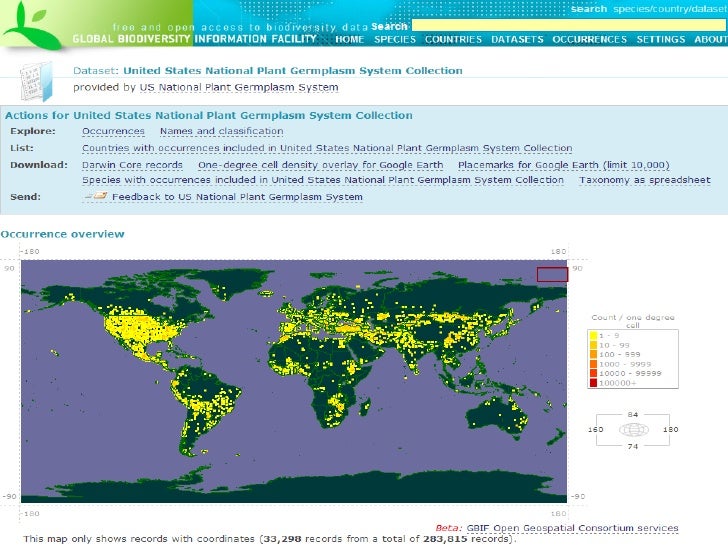Download Darwin Core records
The width and height of the screenshot is (728, 546).
(132, 165)
